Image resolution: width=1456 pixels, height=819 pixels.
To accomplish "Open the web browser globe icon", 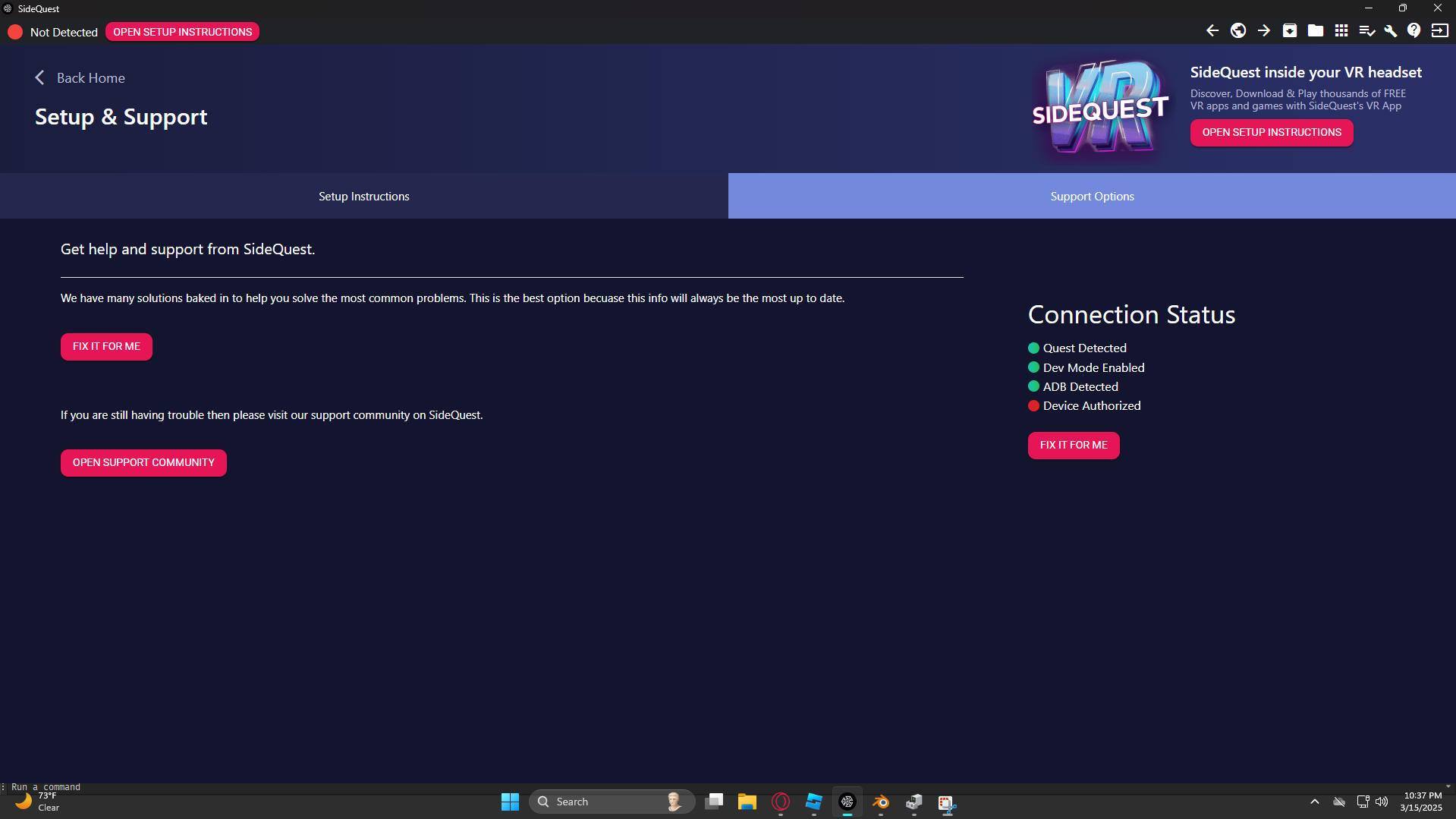I will (1237, 30).
